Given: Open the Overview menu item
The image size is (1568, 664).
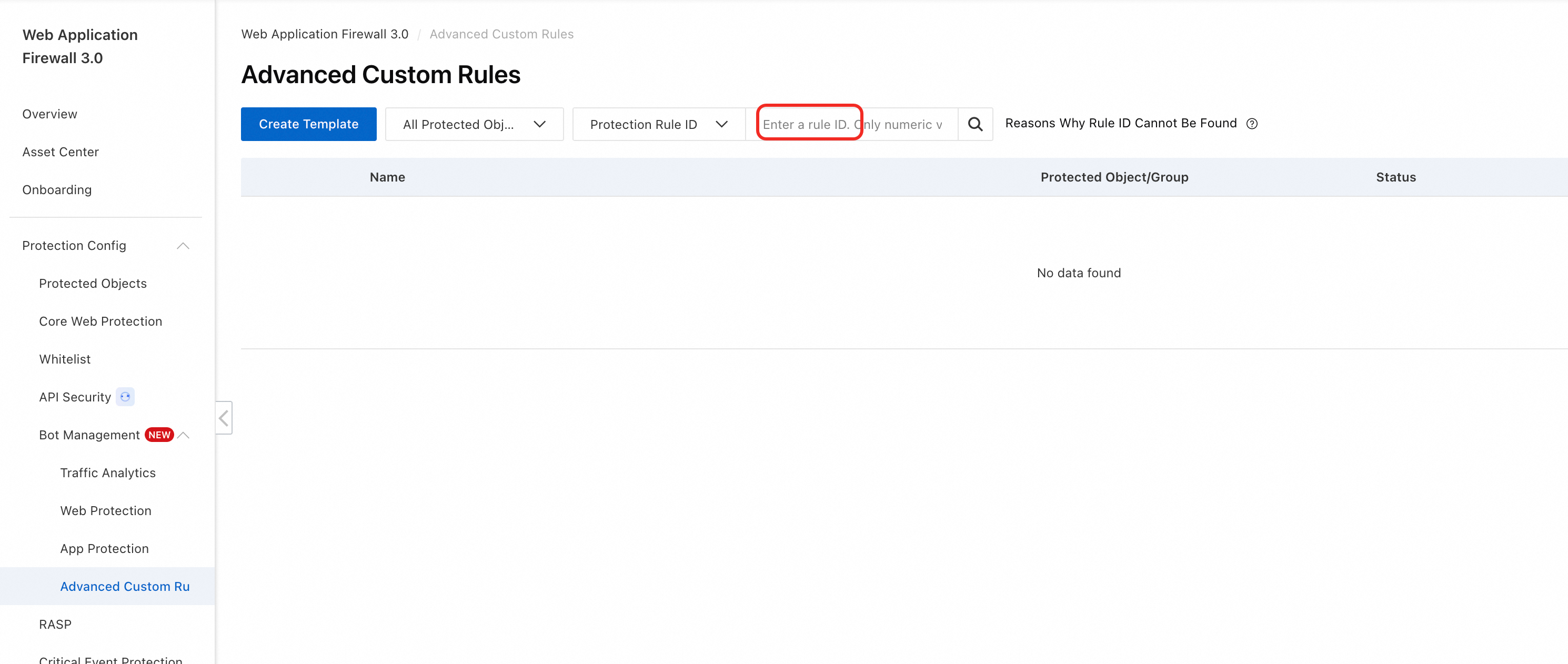Looking at the screenshot, I should 50,114.
